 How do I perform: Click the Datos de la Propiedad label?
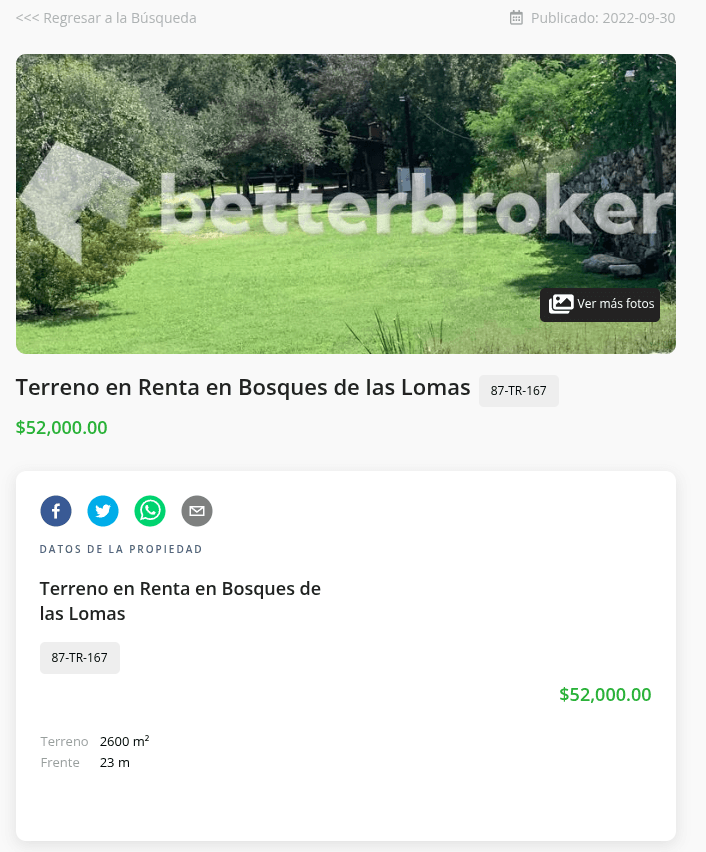(121, 549)
